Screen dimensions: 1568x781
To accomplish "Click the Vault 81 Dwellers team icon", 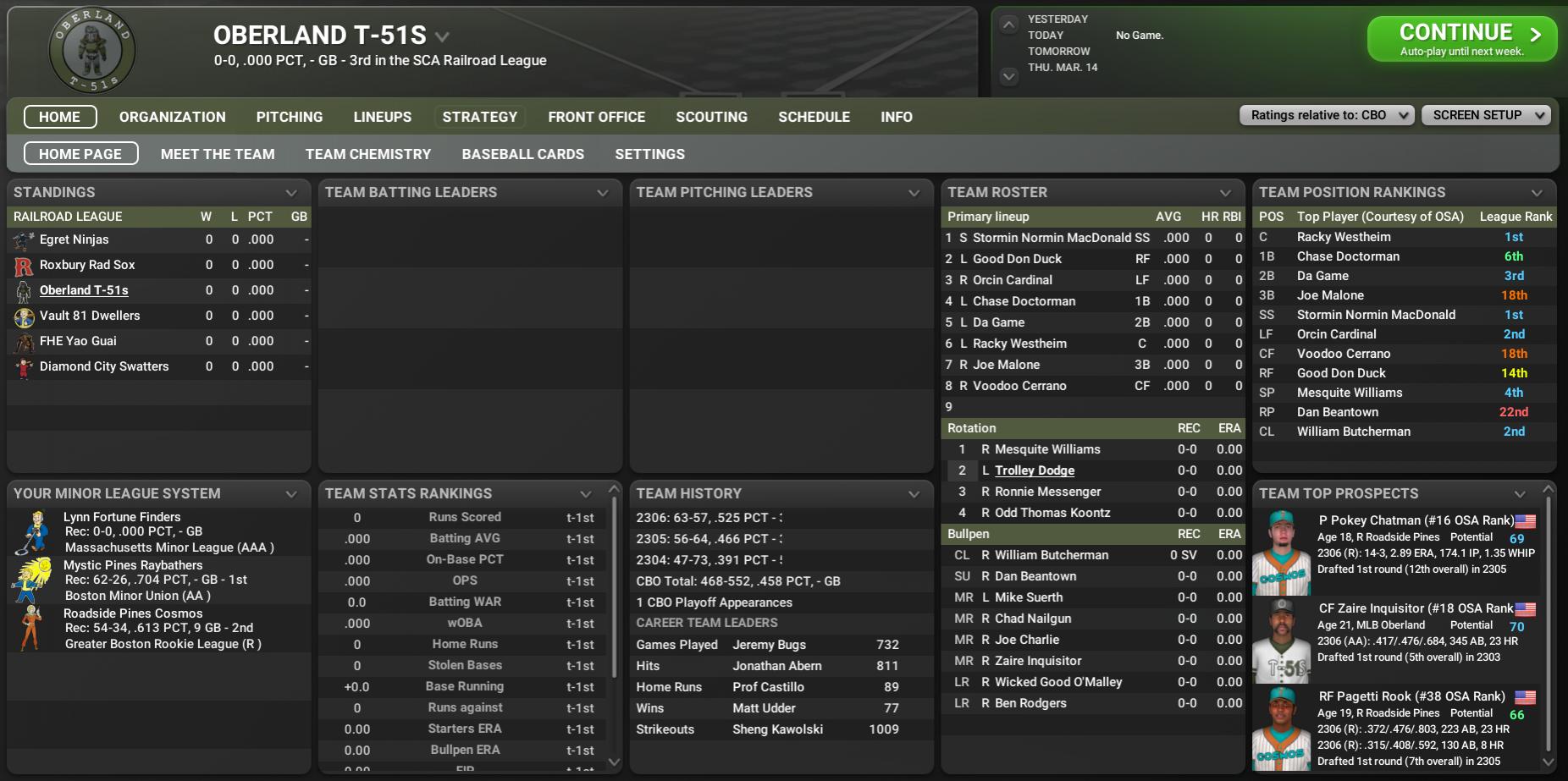I will [24, 316].
